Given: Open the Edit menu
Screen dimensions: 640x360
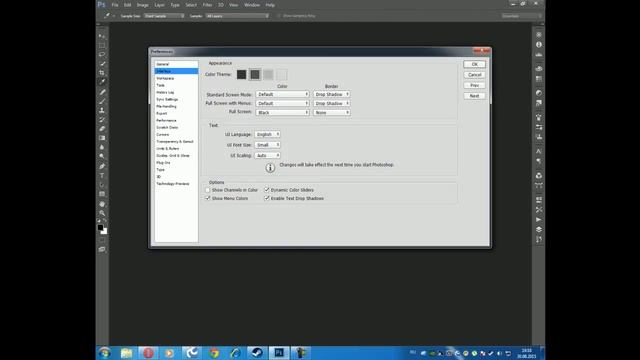Looking at the screenshot, I should pos(127,5).
